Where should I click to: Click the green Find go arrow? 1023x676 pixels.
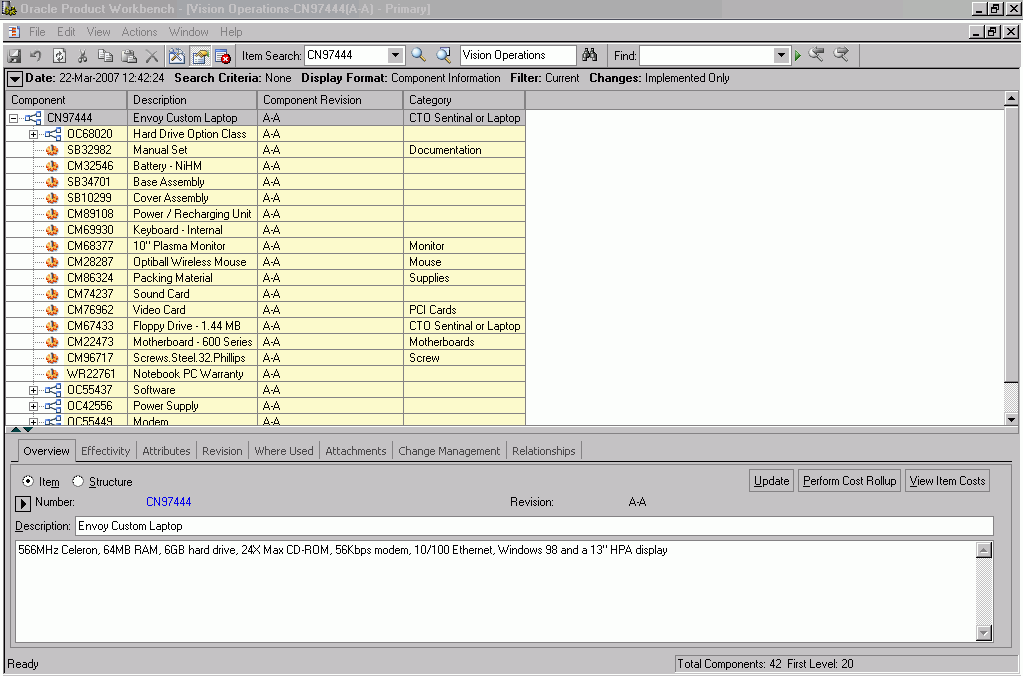point(798,56)
